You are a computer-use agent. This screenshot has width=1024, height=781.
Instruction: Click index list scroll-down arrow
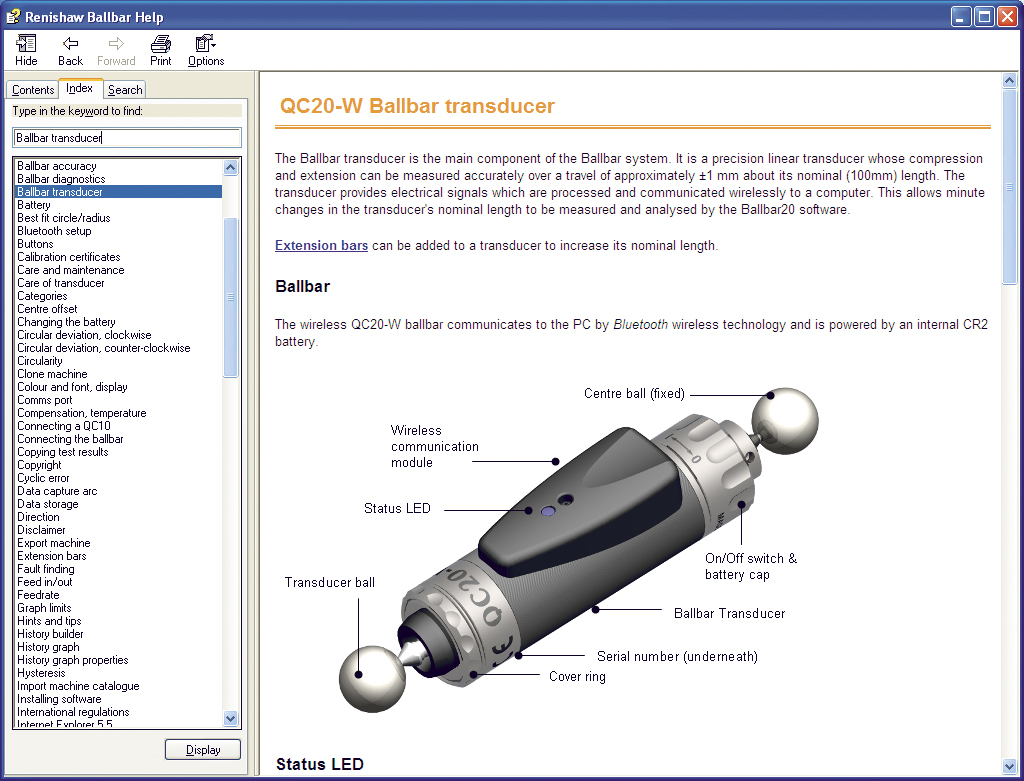[x=231, y=718]
